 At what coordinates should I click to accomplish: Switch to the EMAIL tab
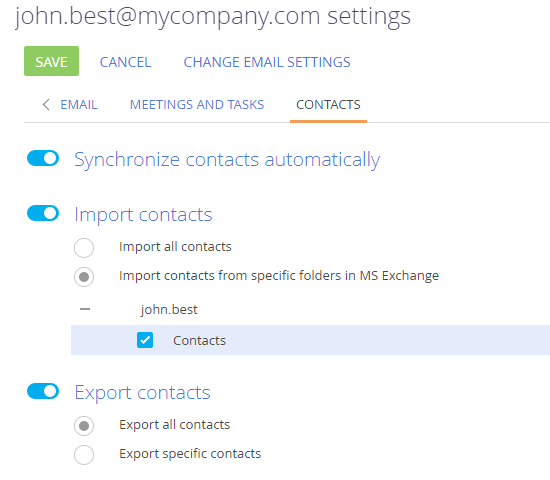(x=79, y=105)
